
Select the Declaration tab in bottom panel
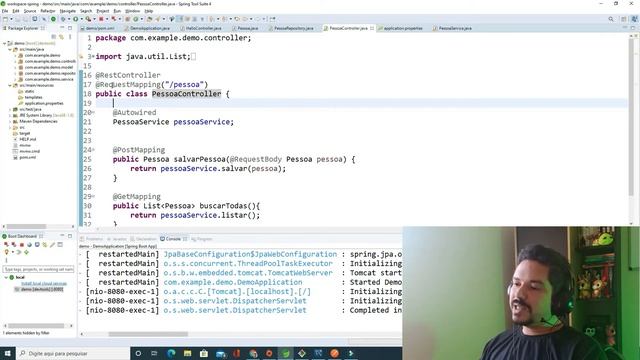coord(143,239)
